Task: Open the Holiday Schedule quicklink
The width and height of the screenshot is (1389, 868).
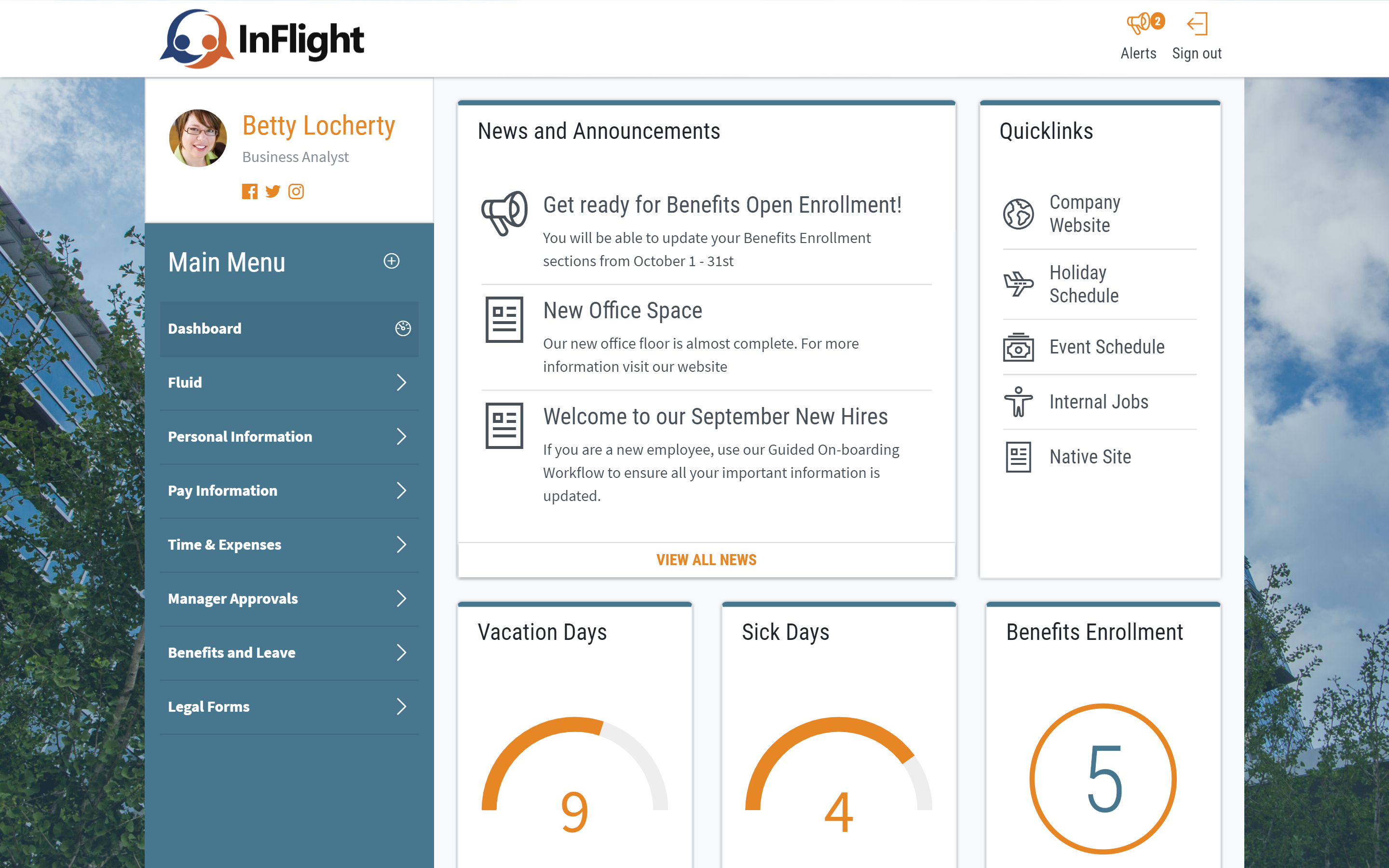Action: (x=1100, y=284)
